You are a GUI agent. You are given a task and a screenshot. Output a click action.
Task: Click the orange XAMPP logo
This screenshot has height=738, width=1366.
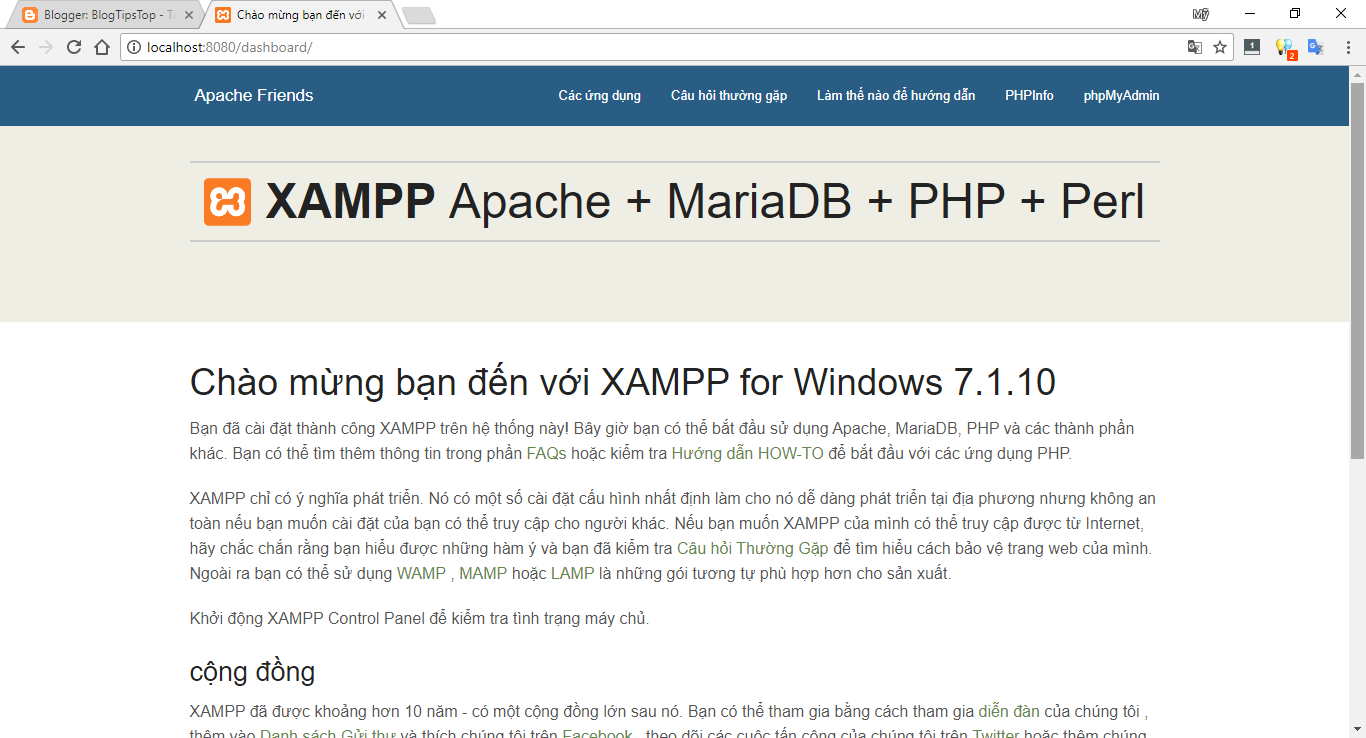(227, 202)
